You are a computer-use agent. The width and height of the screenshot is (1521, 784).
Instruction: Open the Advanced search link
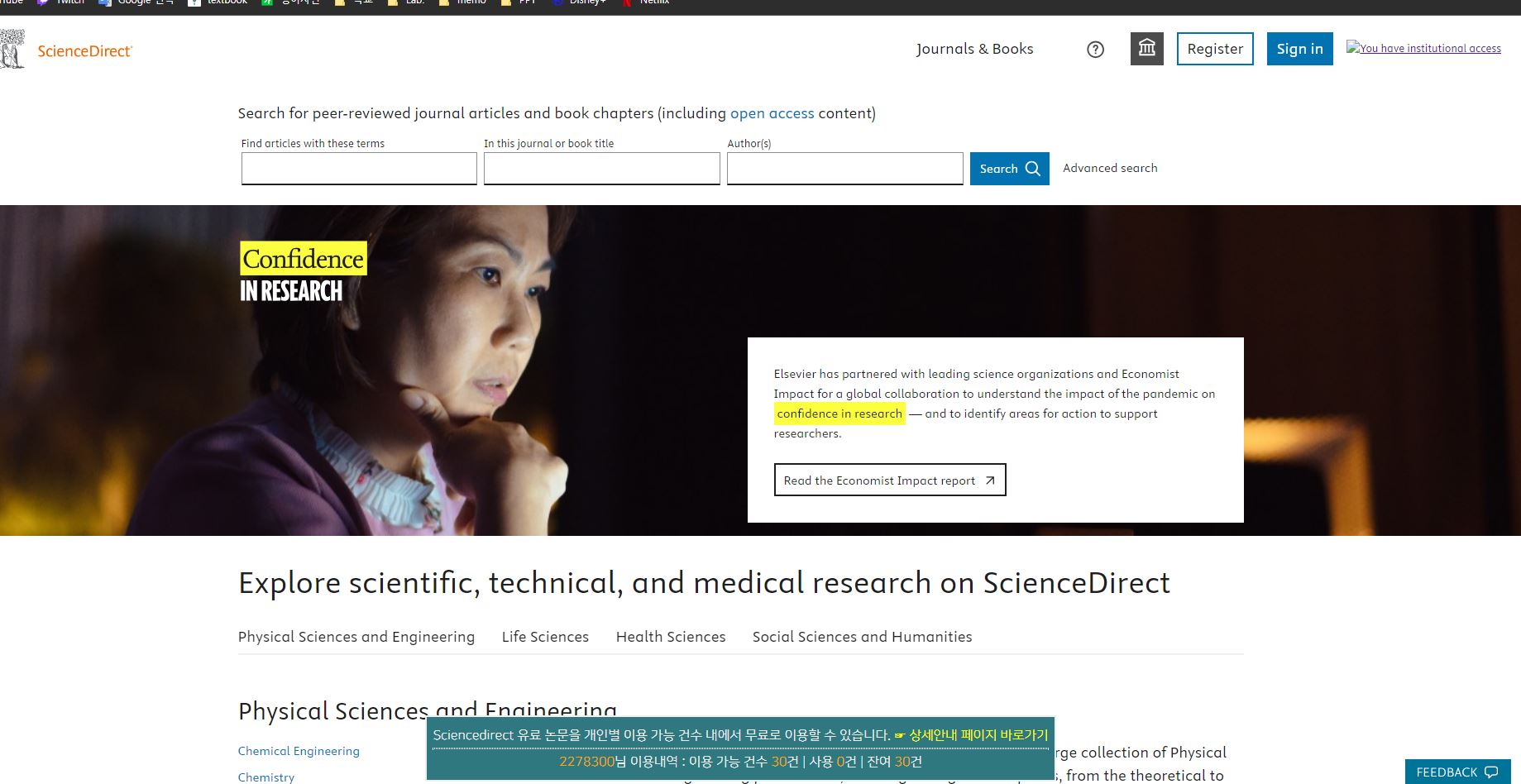pyautogui.click(x=1109, y=168)
